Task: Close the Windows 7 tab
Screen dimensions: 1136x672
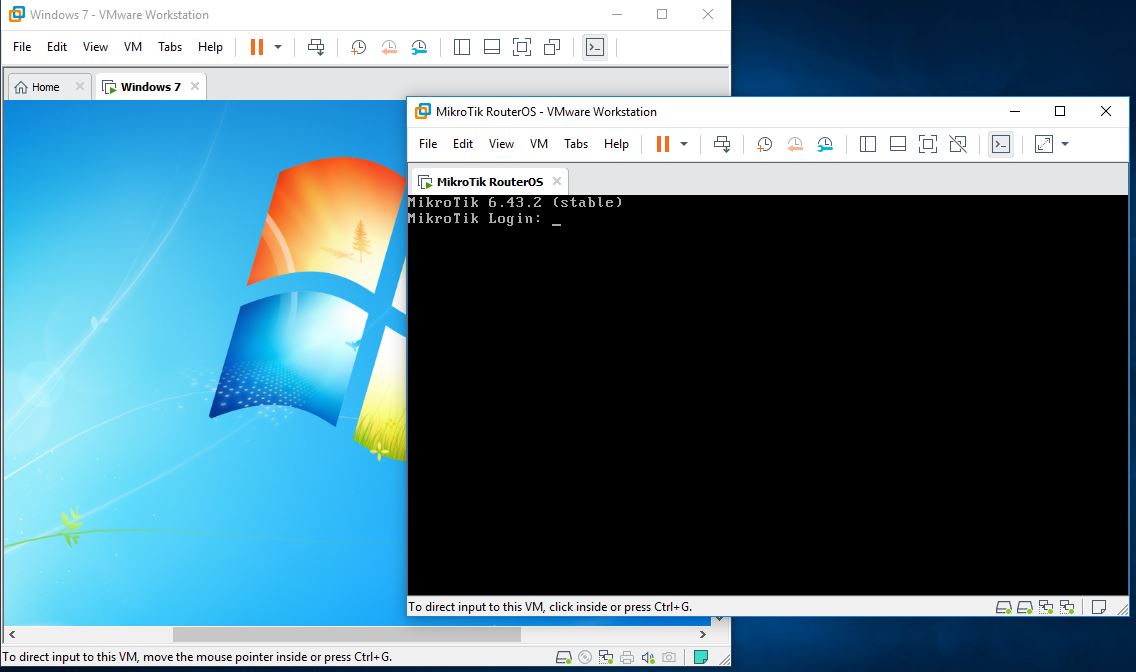Action: (x=195, y=86)
